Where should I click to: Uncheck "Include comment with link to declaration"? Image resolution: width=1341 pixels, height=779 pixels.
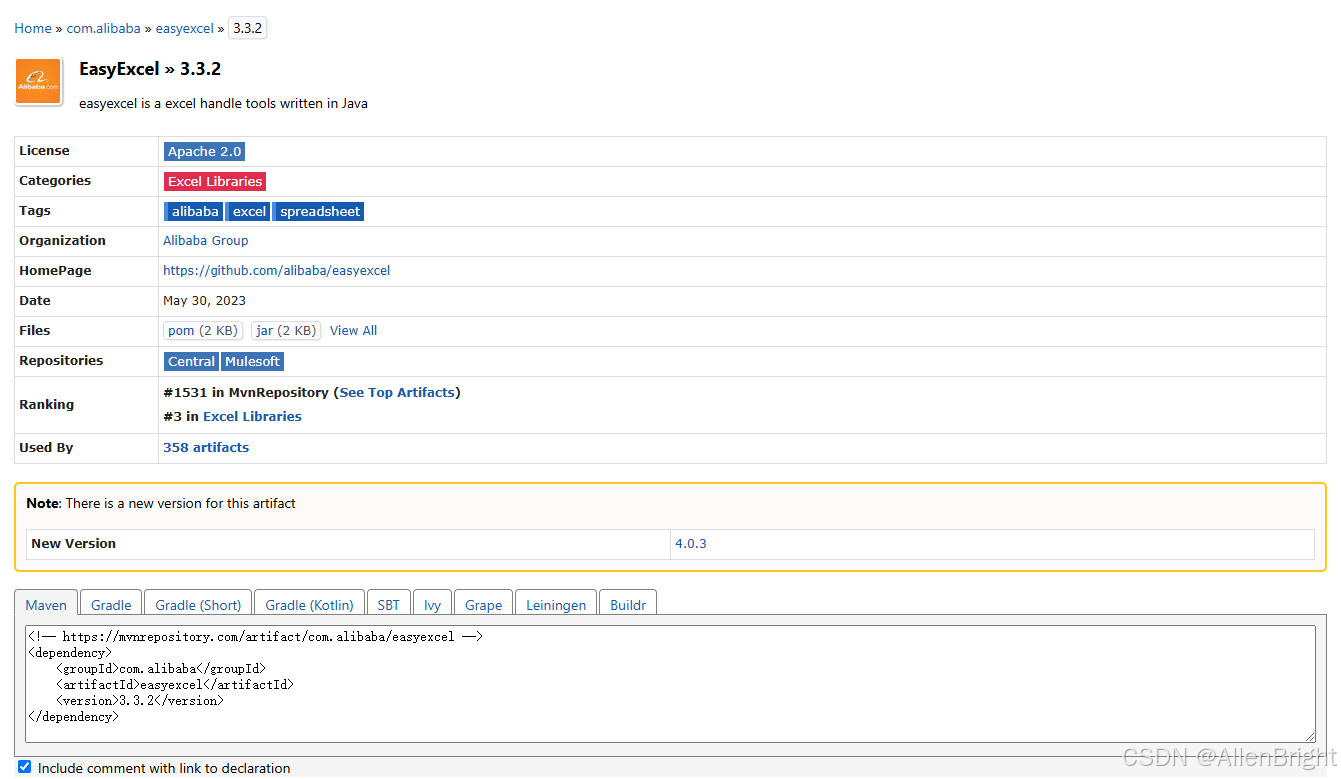pos(24,766)
